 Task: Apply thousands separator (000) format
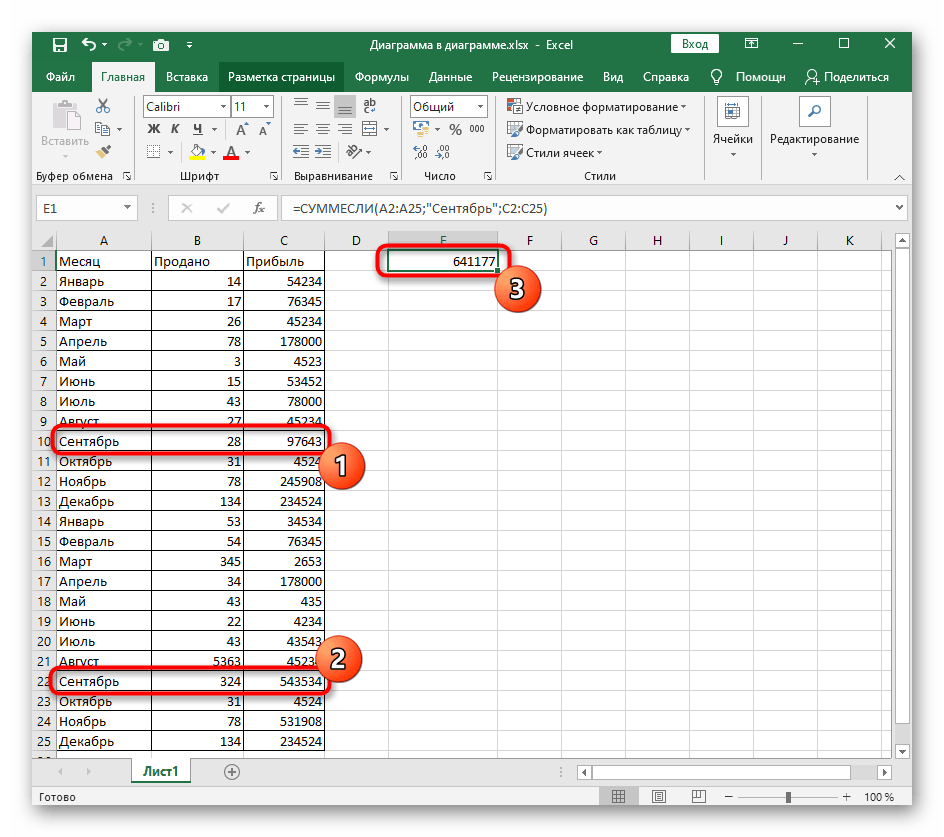477,129
